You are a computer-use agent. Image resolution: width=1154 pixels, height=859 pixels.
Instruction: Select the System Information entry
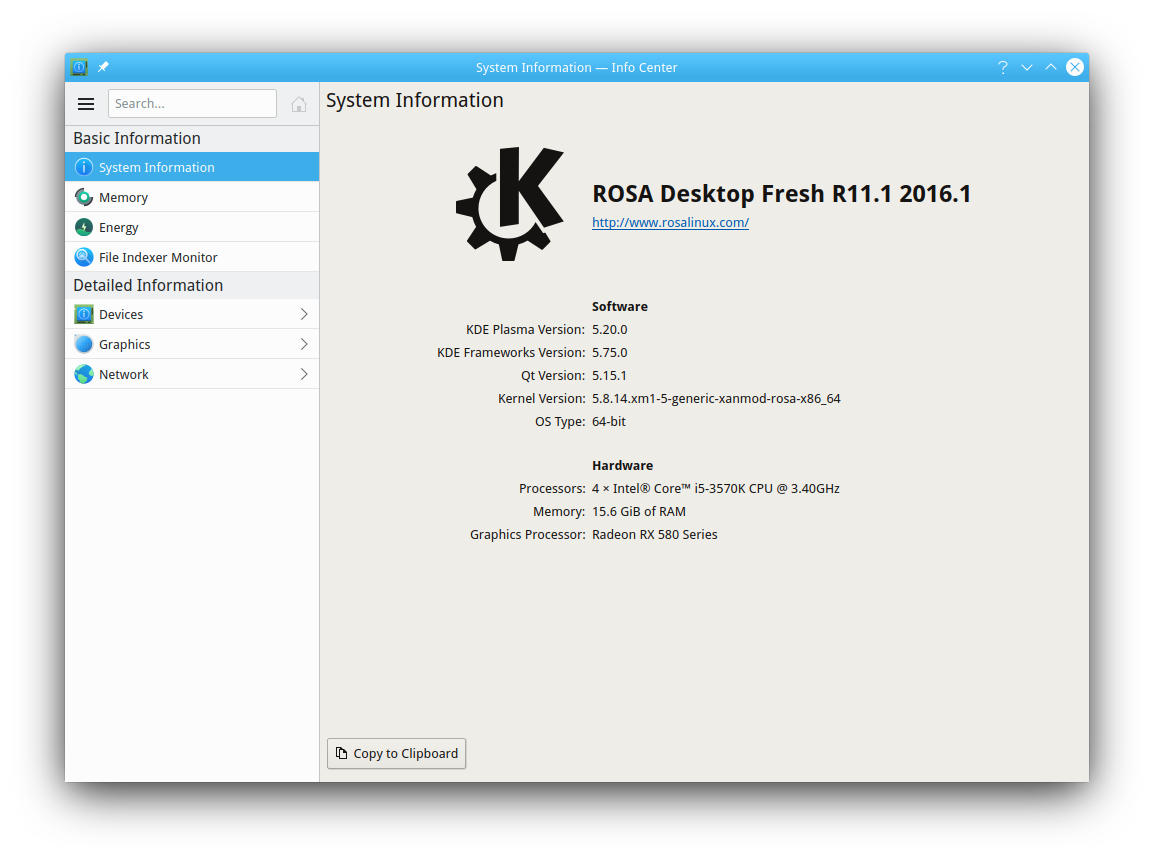coord(192,167)
